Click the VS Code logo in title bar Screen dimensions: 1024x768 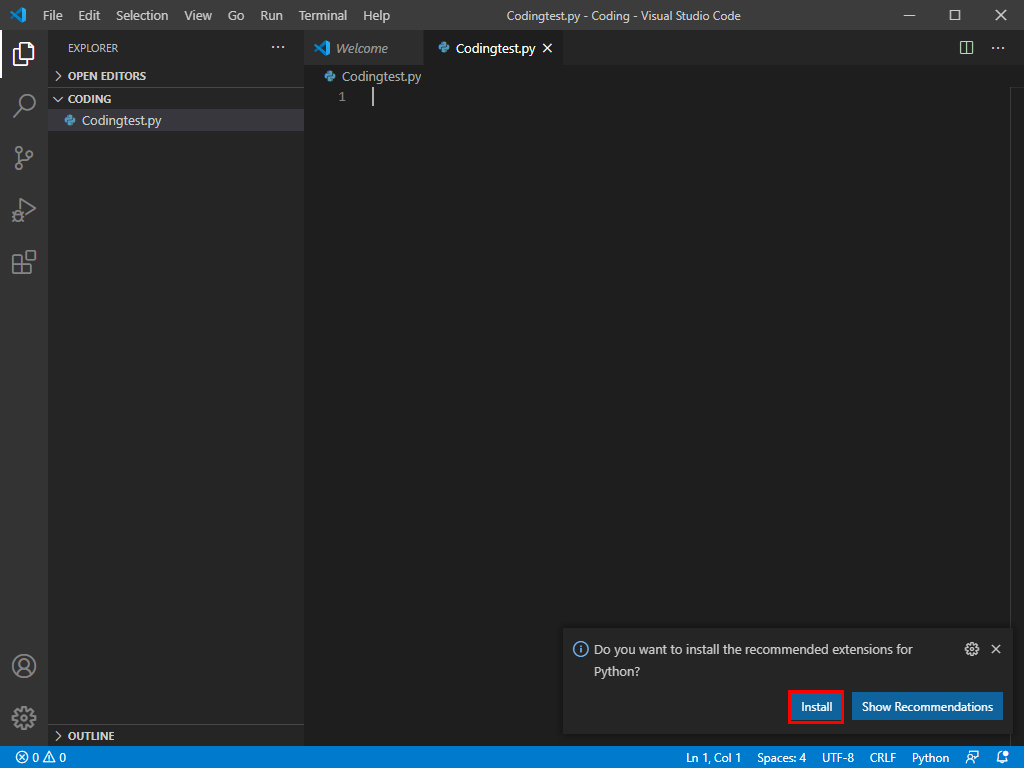[x=18, y=15]
